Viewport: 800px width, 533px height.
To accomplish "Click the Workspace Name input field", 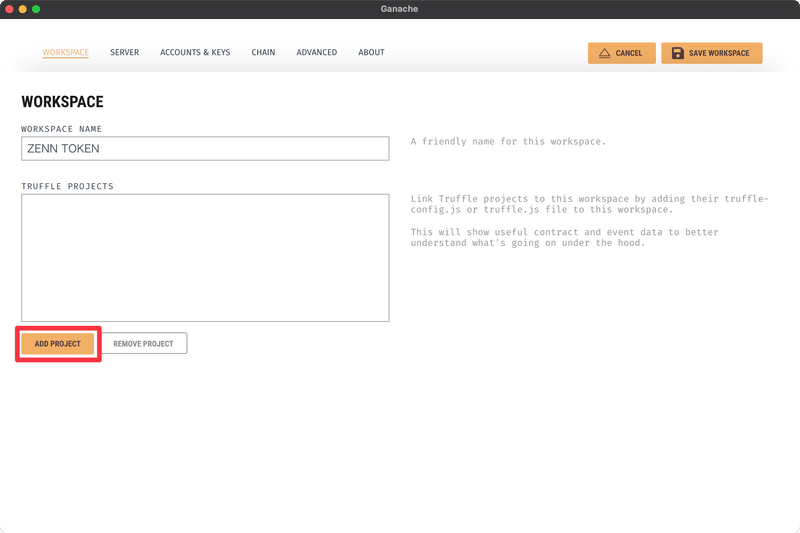I will (205, 148).
